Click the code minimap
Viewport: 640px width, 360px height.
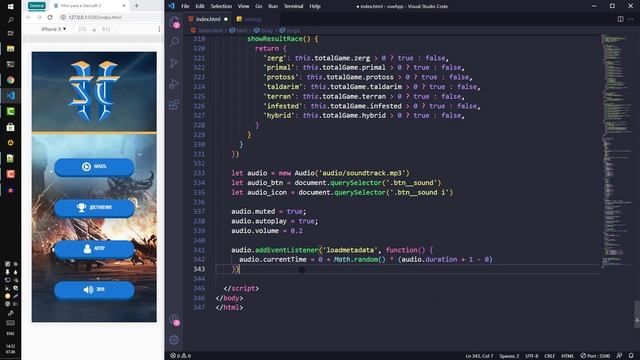click(x=616, y=151)
